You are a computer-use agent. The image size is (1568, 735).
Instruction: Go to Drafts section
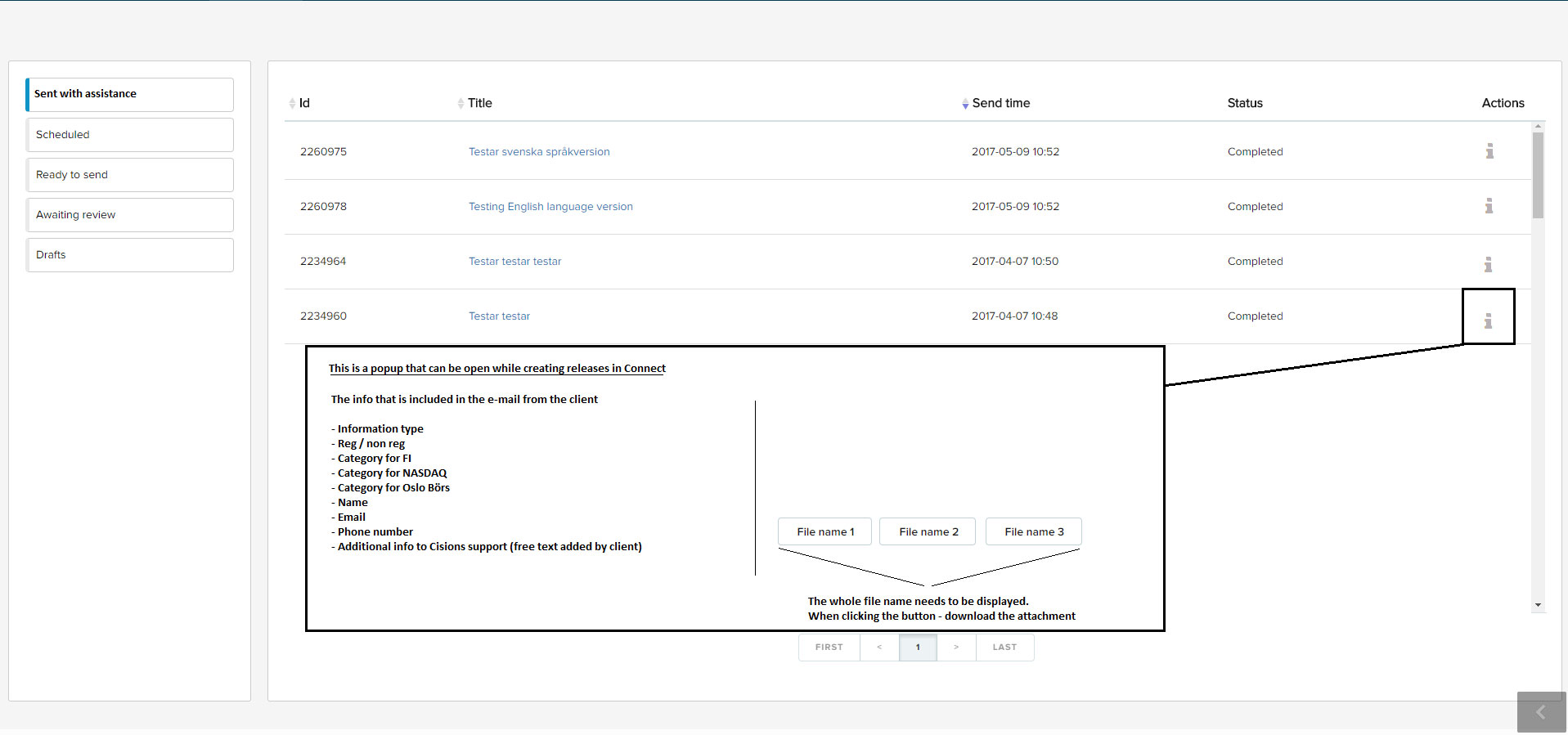[x=130, y=255]
